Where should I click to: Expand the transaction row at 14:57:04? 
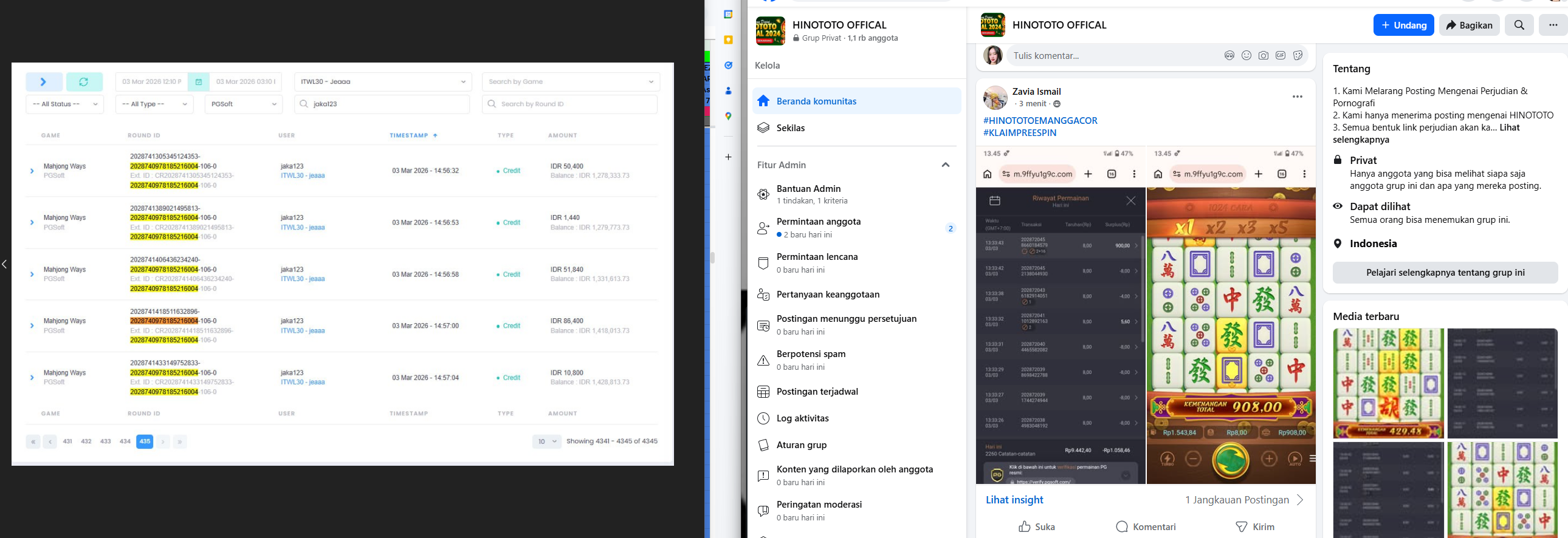[32, 378]
